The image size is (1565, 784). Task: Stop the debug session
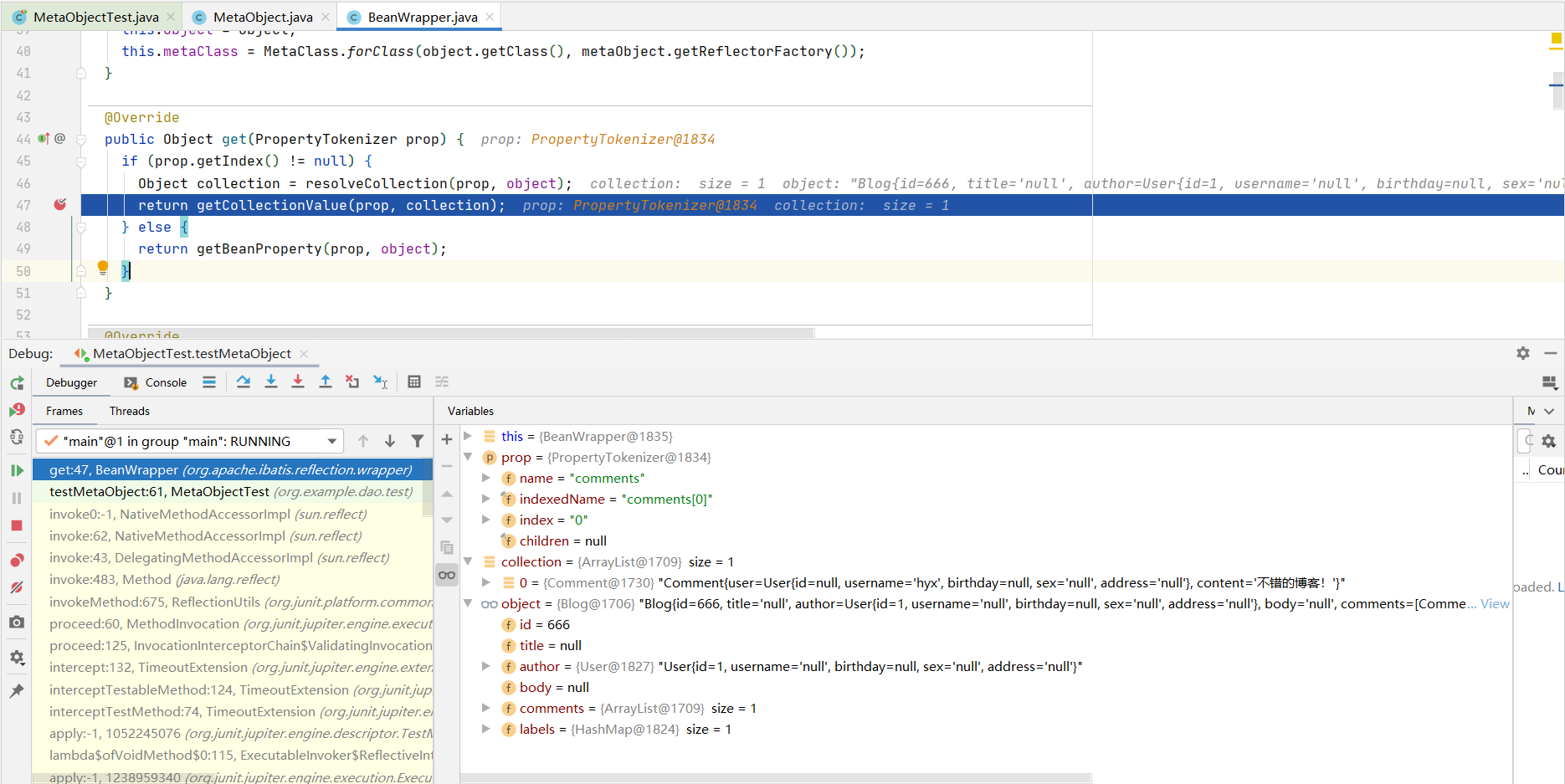point(17,525)
